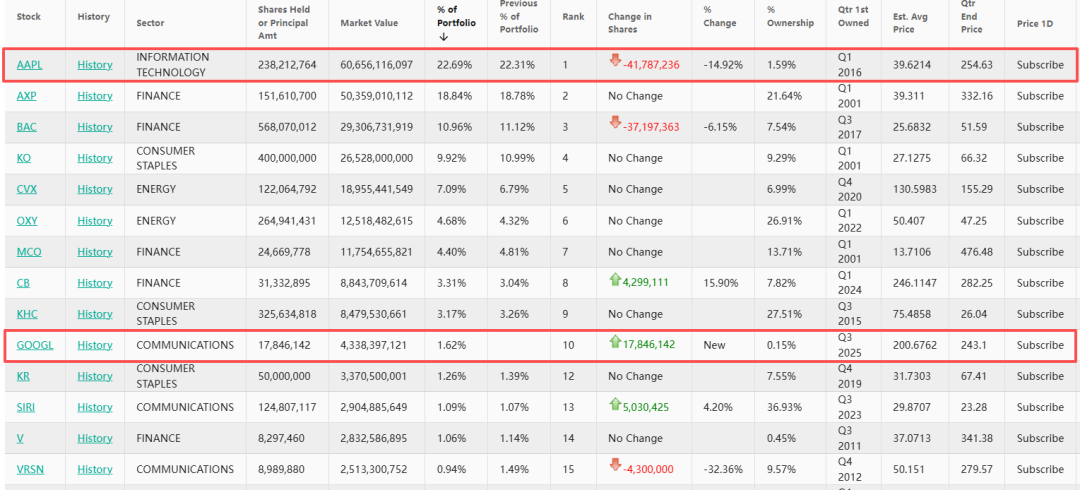The height and width of the screenshot is (490, 1080).
Task: Click Subscribe in the AAPL row
Action: pos(1040,65)
